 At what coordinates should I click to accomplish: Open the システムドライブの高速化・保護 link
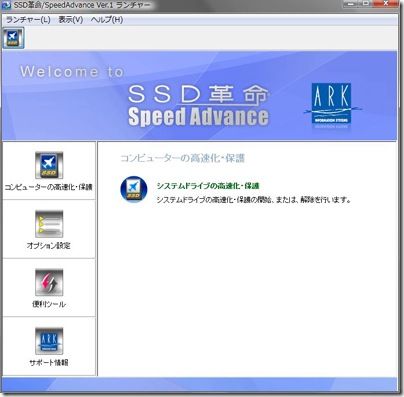tap(208, 186)
